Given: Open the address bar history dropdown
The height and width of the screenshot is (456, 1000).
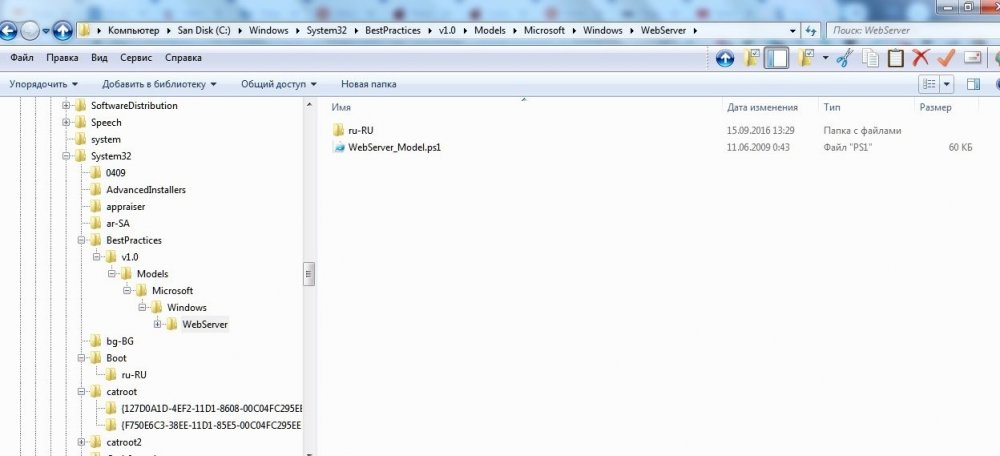Looking at the screenshot, I should [793, 30].
